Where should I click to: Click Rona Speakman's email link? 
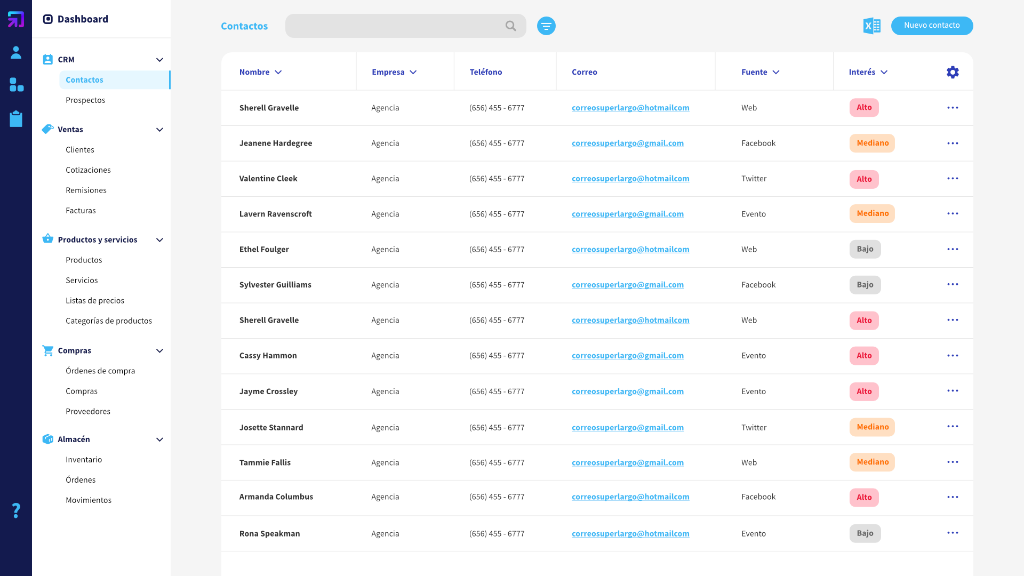coord(630,534)
